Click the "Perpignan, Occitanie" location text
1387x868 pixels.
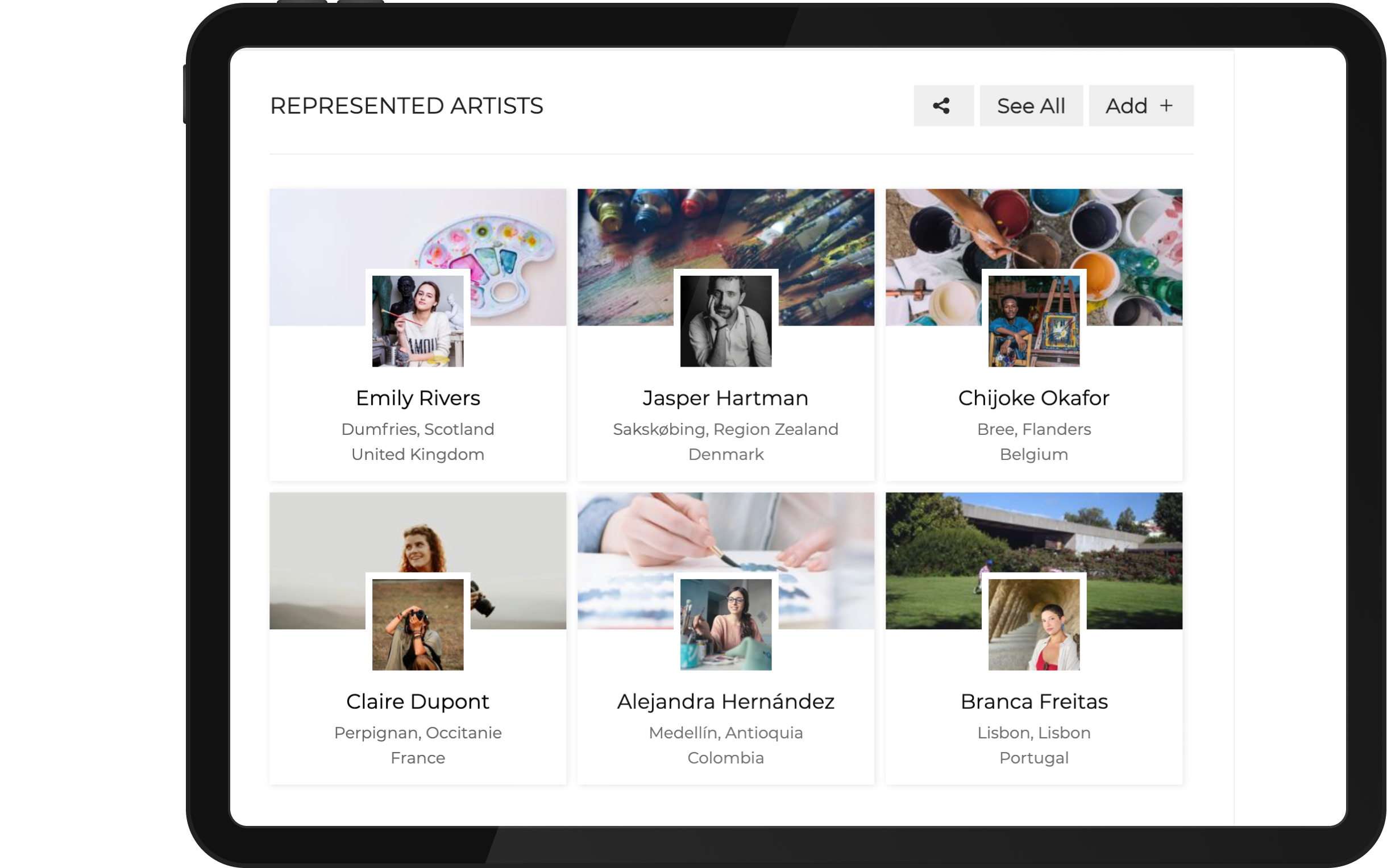pyautogui.click(x=418, y=733)
